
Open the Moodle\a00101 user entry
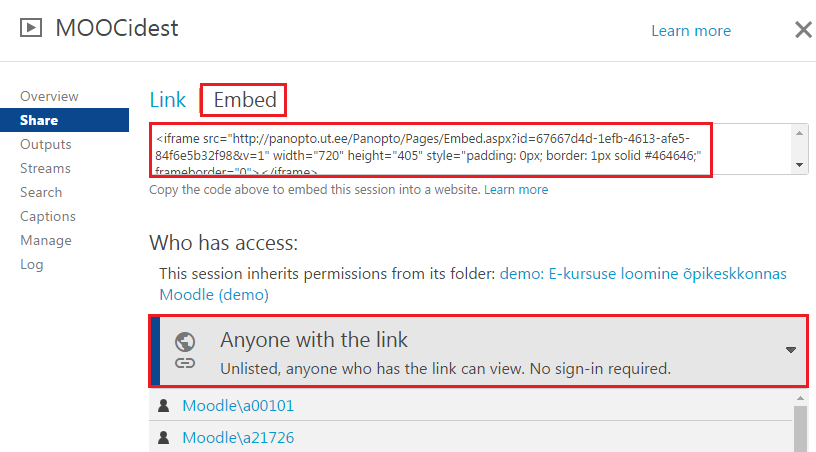[x=238, y=406]
